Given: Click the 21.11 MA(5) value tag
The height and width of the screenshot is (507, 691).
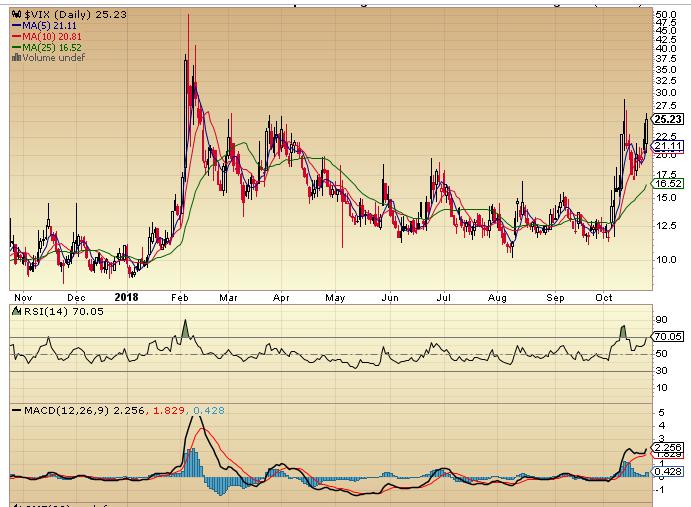Looking at the screenshot, I should [x=667, y=146].
